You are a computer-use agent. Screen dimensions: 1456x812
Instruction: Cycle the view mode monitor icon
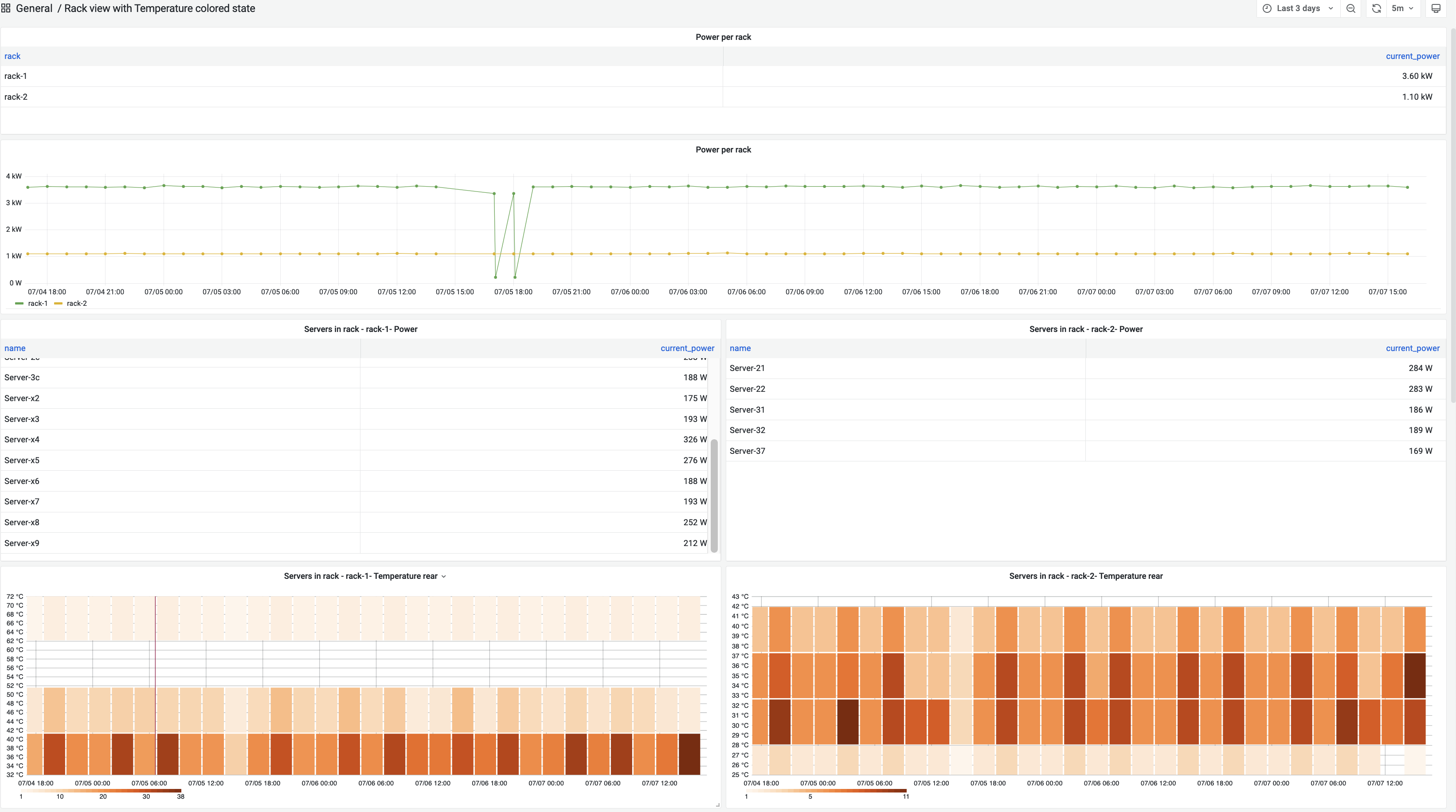(x=1436, y=8)
